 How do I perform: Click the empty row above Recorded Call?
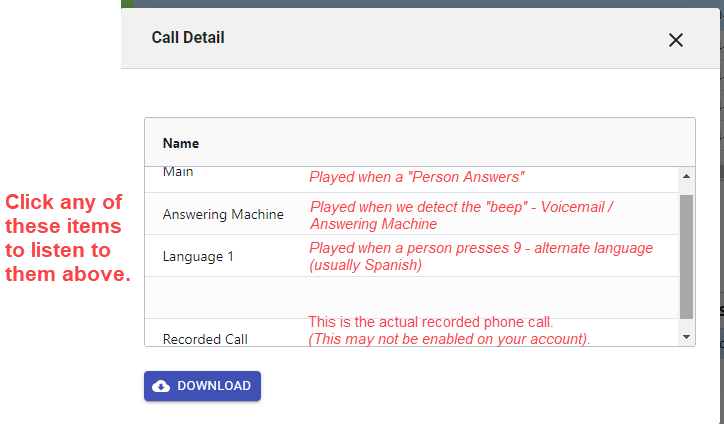pos(410,297)
